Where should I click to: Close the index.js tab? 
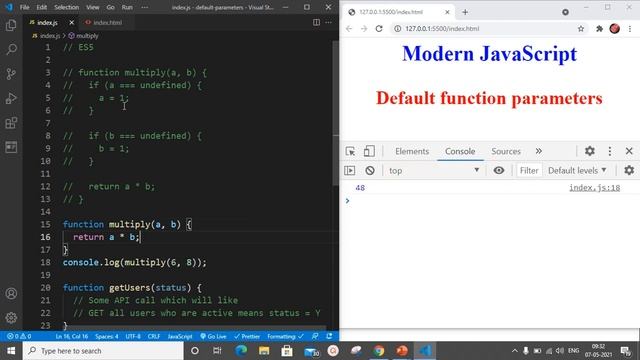click(72, 22)
